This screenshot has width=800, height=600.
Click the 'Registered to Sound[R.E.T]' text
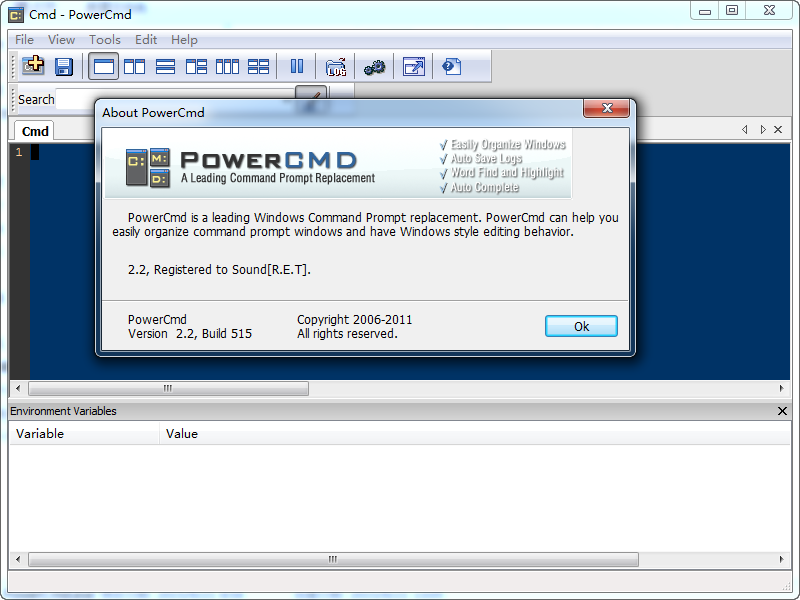232,269
